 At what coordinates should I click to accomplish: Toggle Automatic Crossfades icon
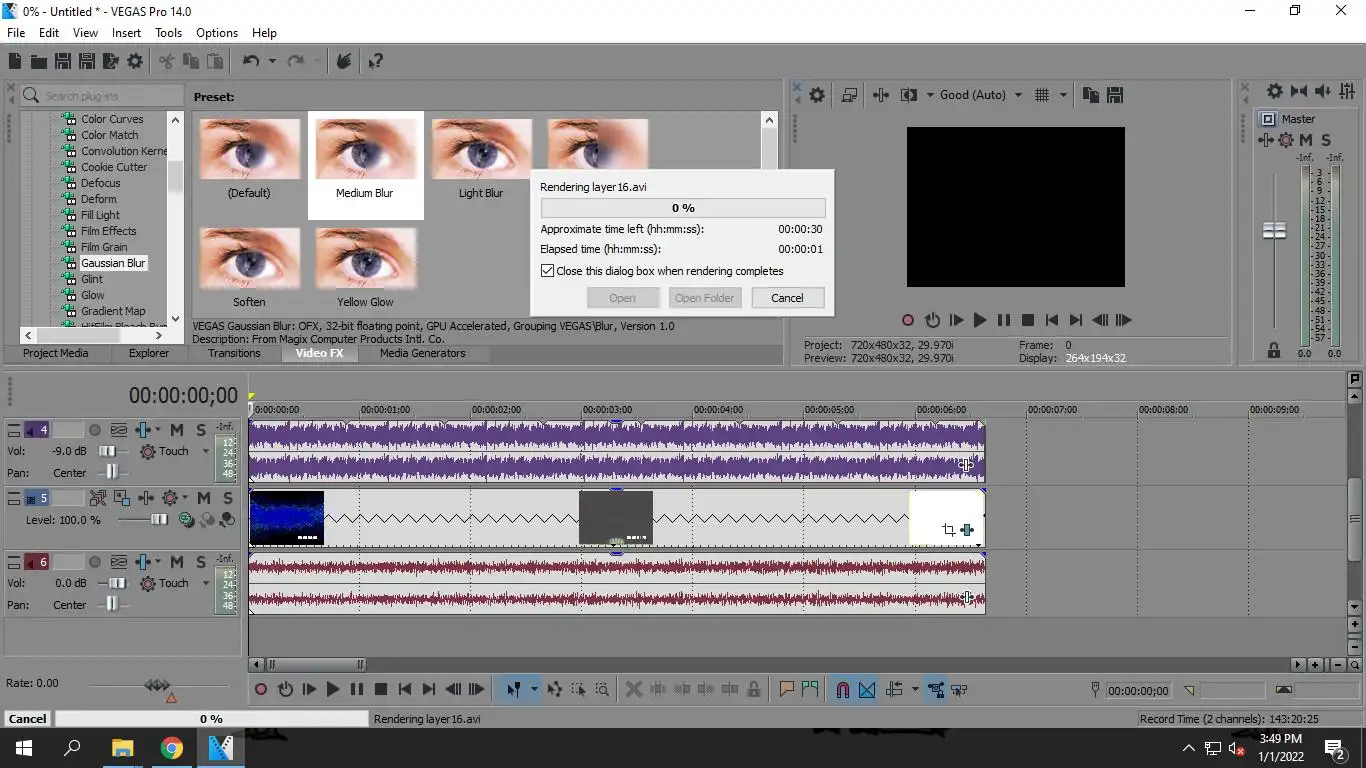(x=867, y=689)
